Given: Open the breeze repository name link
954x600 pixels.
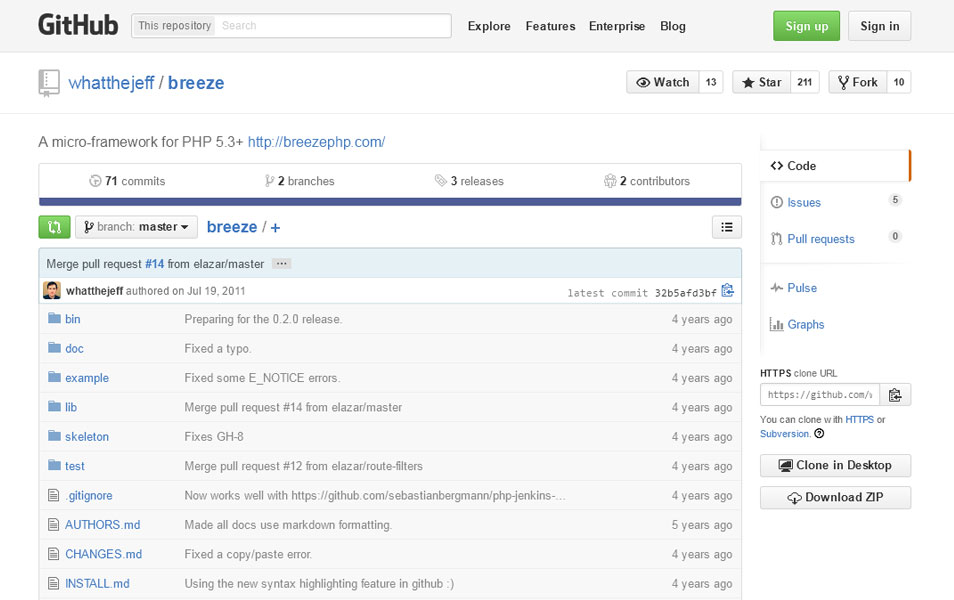Looking at the screenshot, I should pos(196,83).
